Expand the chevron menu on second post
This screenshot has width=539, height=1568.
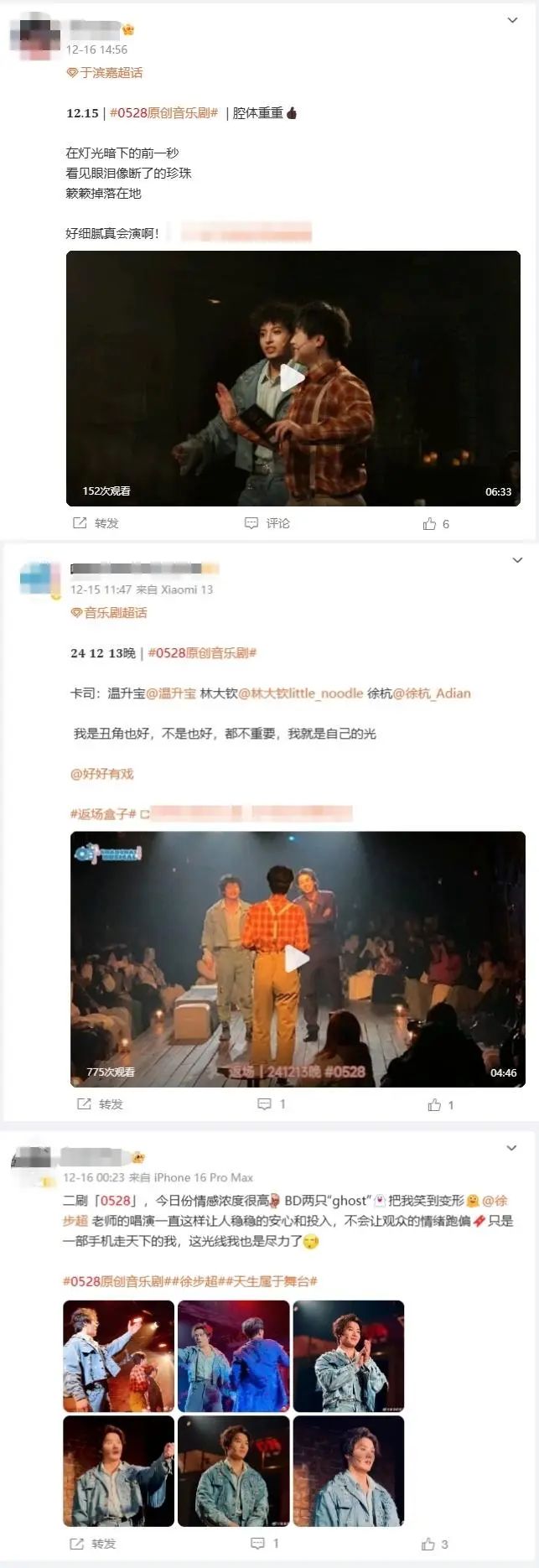(x=517, y=560)
